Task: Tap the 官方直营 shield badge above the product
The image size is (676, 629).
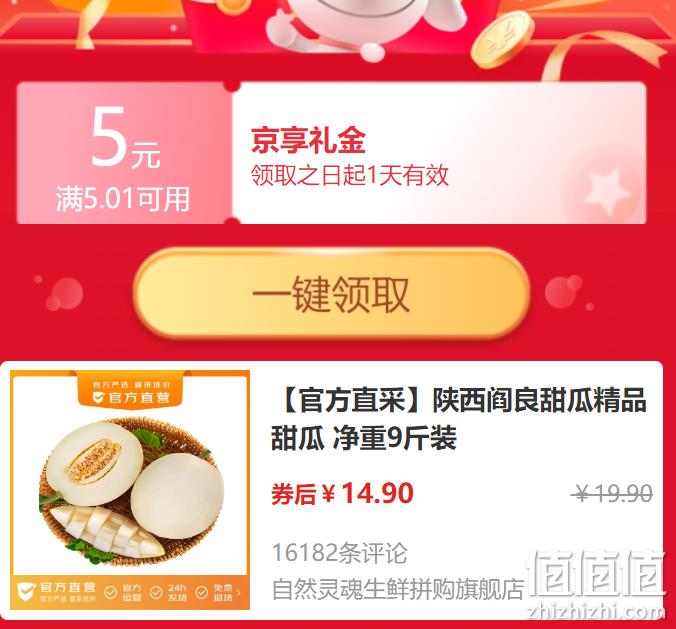Action: [131, 392]
